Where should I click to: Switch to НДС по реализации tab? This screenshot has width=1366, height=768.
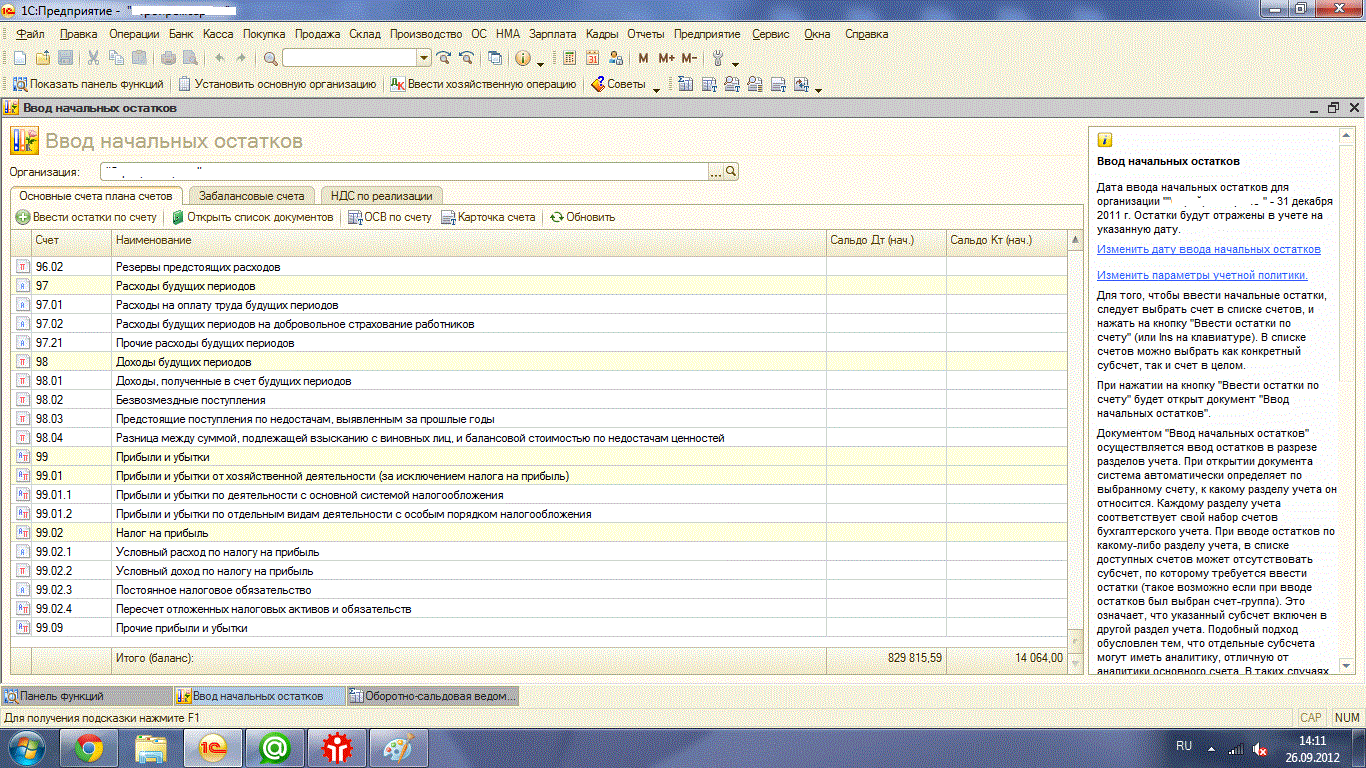[x=381, y=196]
